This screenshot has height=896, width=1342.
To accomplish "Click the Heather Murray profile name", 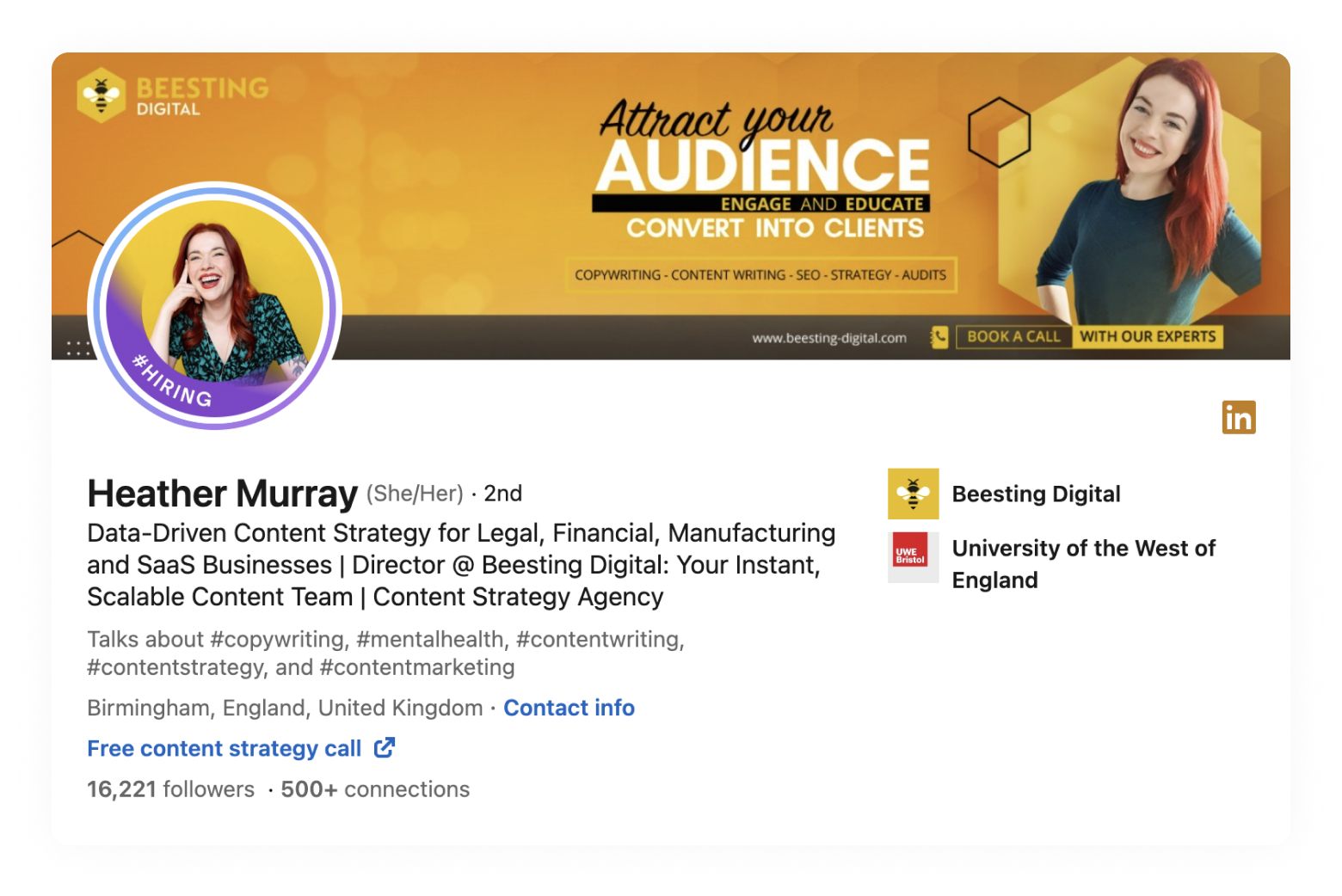I will pyautogui.click(x=222, y=494).
